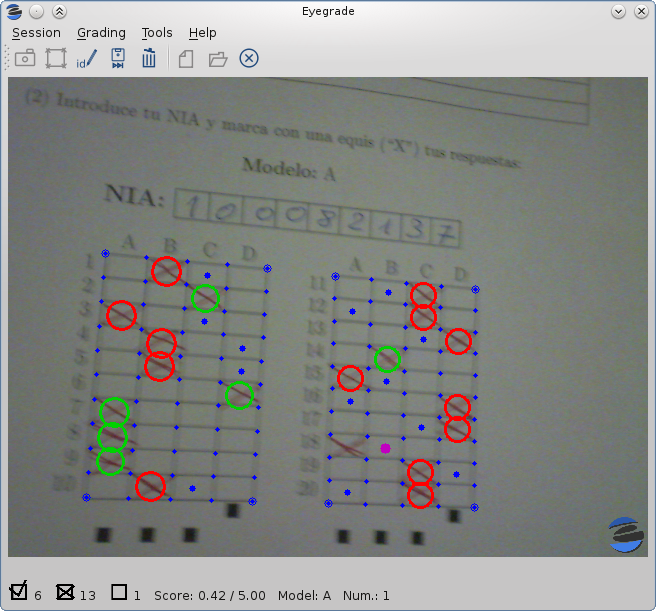656x611 pixels.
Task: Click the incorrect answers crossed box icon
Action: (x=66, y=591)
